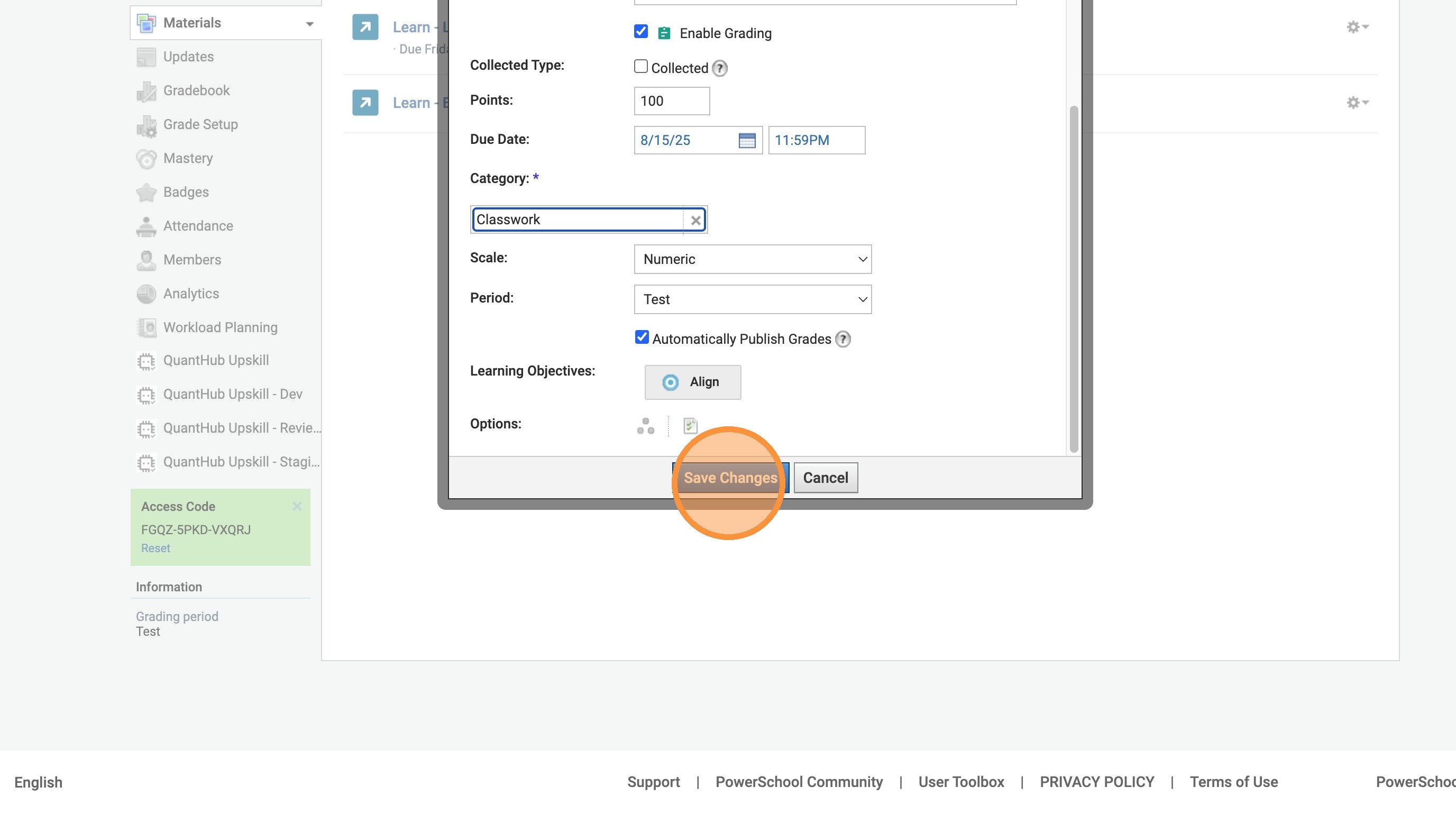Click the Automatically Publish Grades help icon

(x=843, y=339)
